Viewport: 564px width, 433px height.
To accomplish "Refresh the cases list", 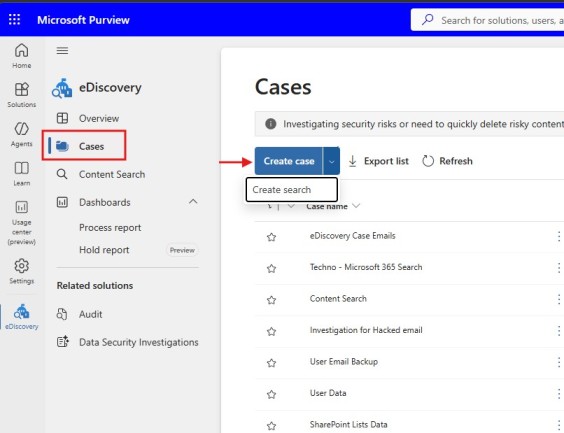I will click(447, 161).
